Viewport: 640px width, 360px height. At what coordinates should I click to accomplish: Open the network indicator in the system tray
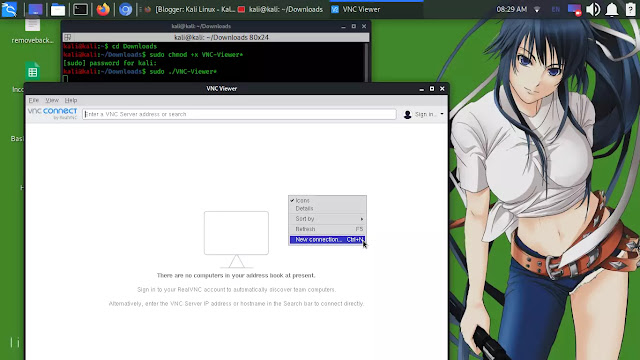(537, 9)
